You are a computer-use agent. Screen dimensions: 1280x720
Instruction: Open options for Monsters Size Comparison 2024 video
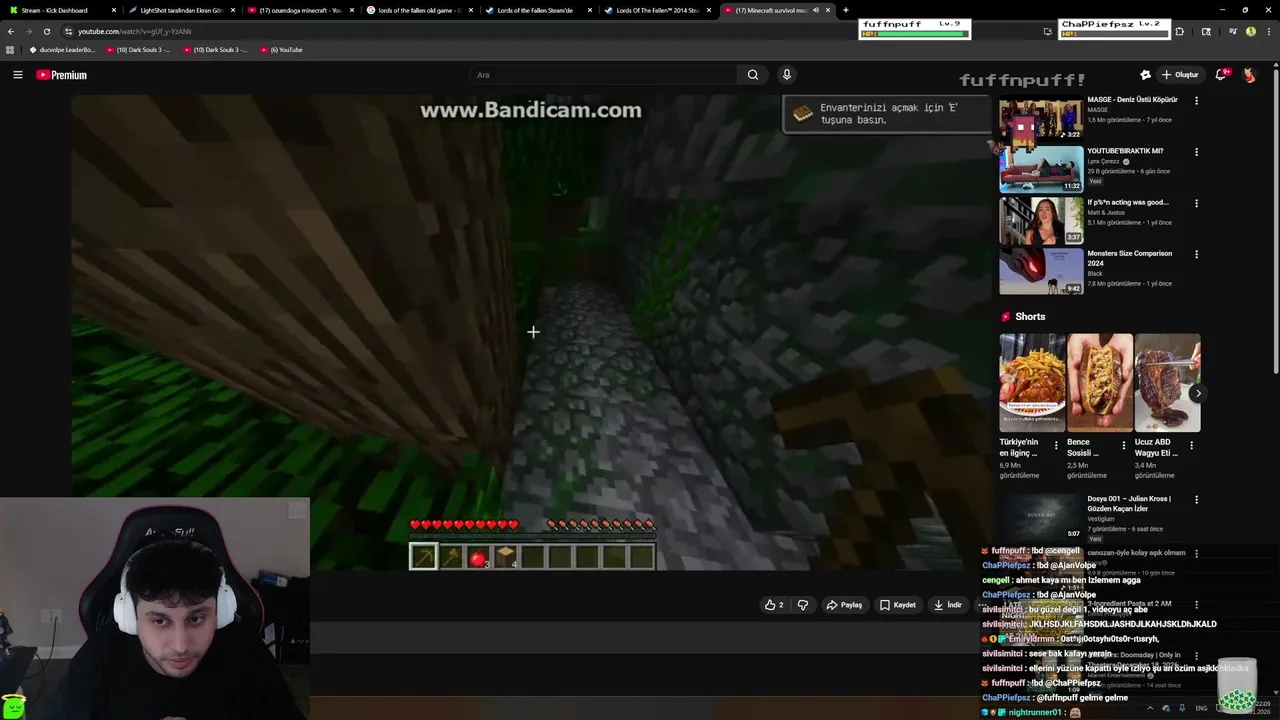click(1196, 254)
